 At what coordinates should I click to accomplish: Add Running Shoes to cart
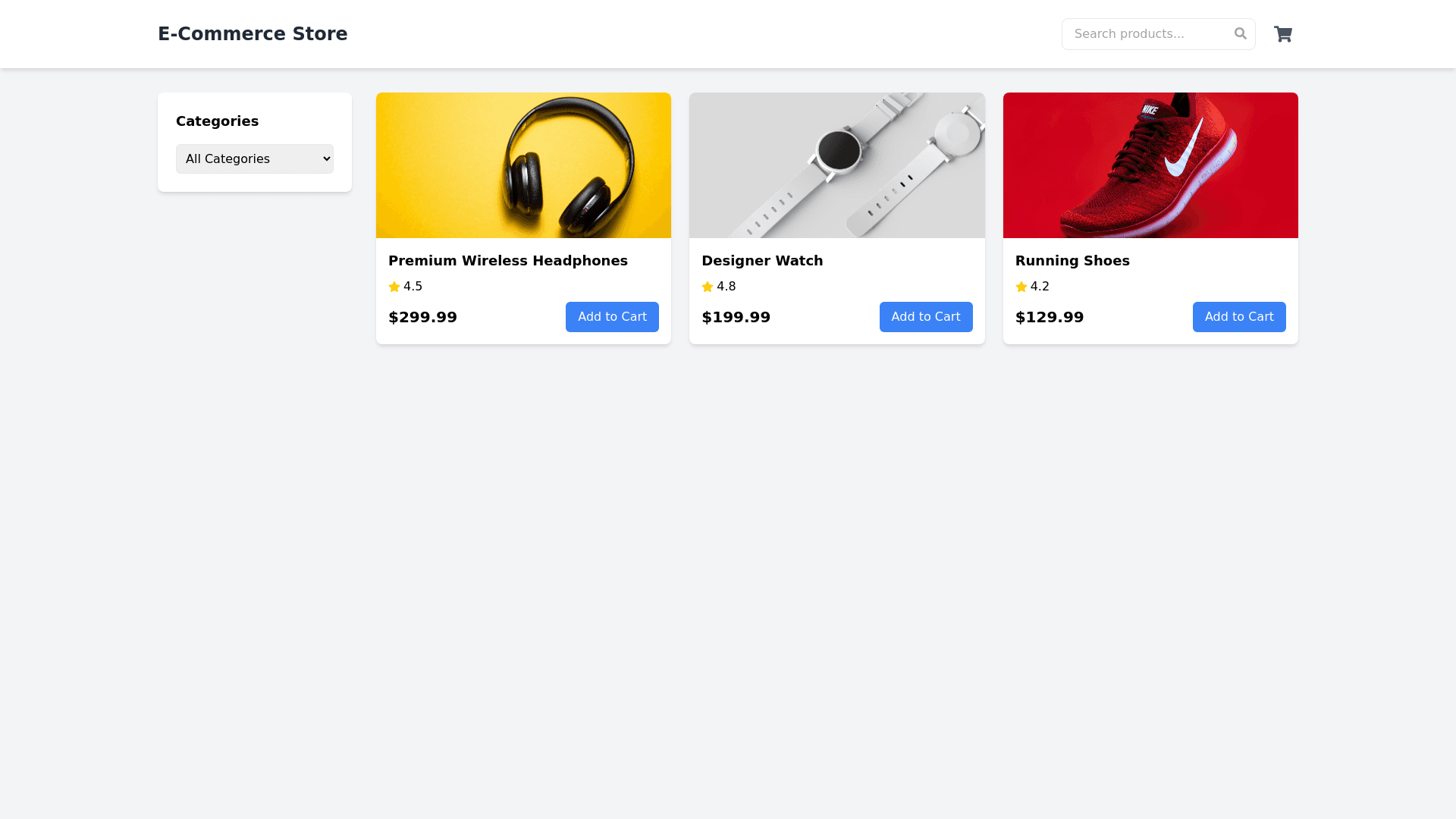1239,317
